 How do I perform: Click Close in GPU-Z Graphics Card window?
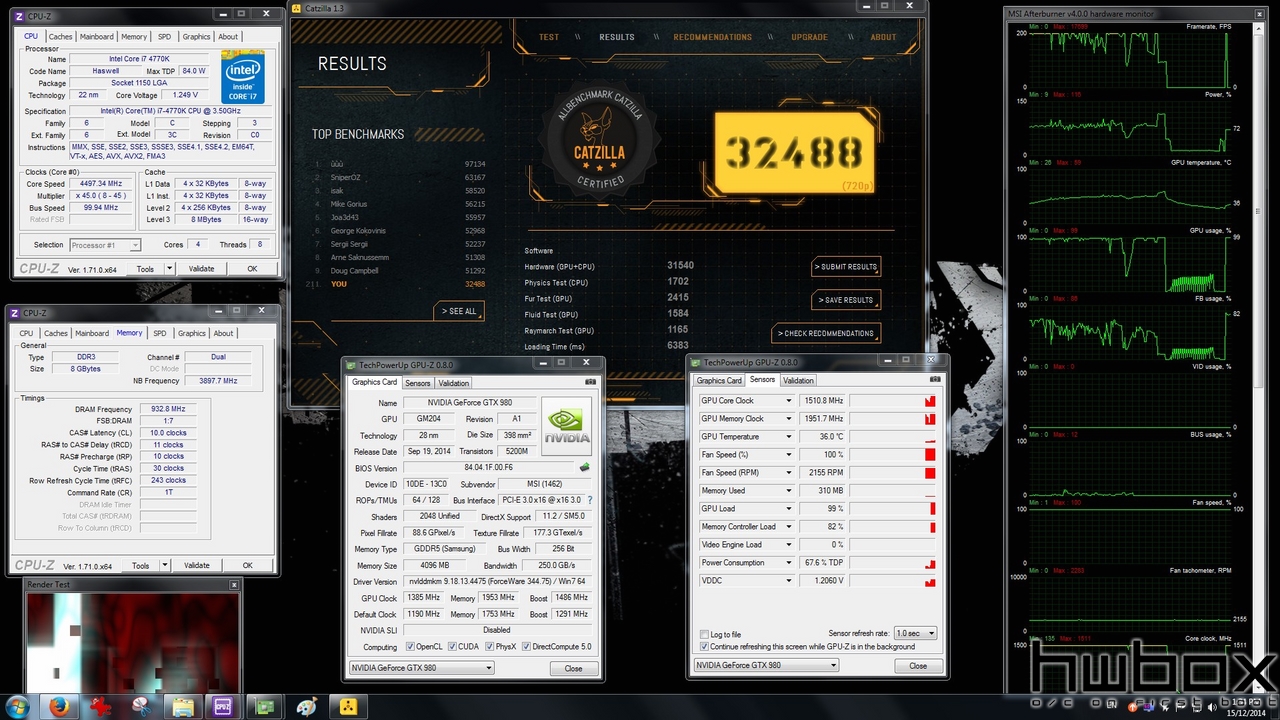(573, 668)
